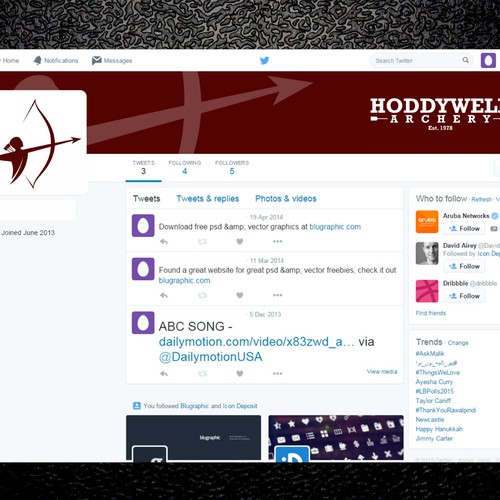Image resolution: width=500 pixels, height=500 pixels.
Task: Switch to Tweets & replies tab
Action: (x=208, y=199)
